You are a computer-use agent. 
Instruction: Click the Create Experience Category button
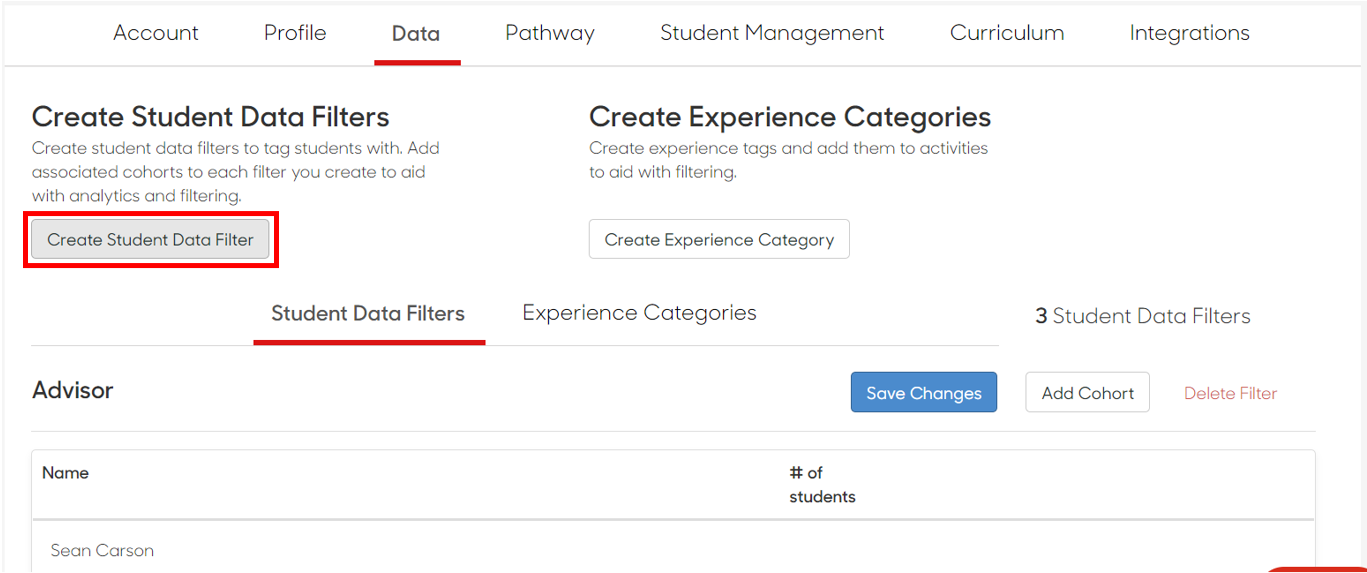(x=719, y=240)
